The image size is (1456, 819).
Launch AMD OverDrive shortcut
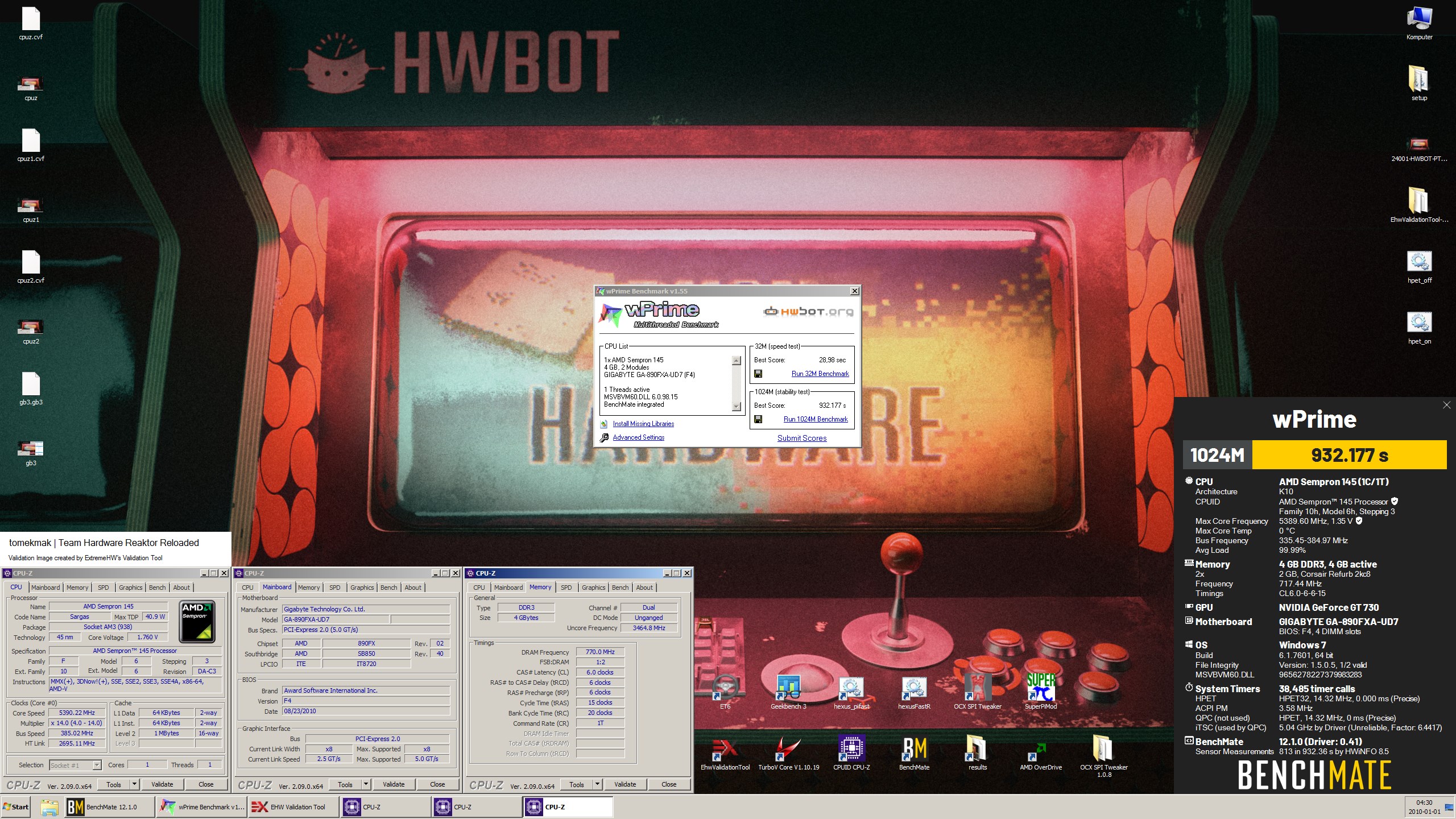1041,754
